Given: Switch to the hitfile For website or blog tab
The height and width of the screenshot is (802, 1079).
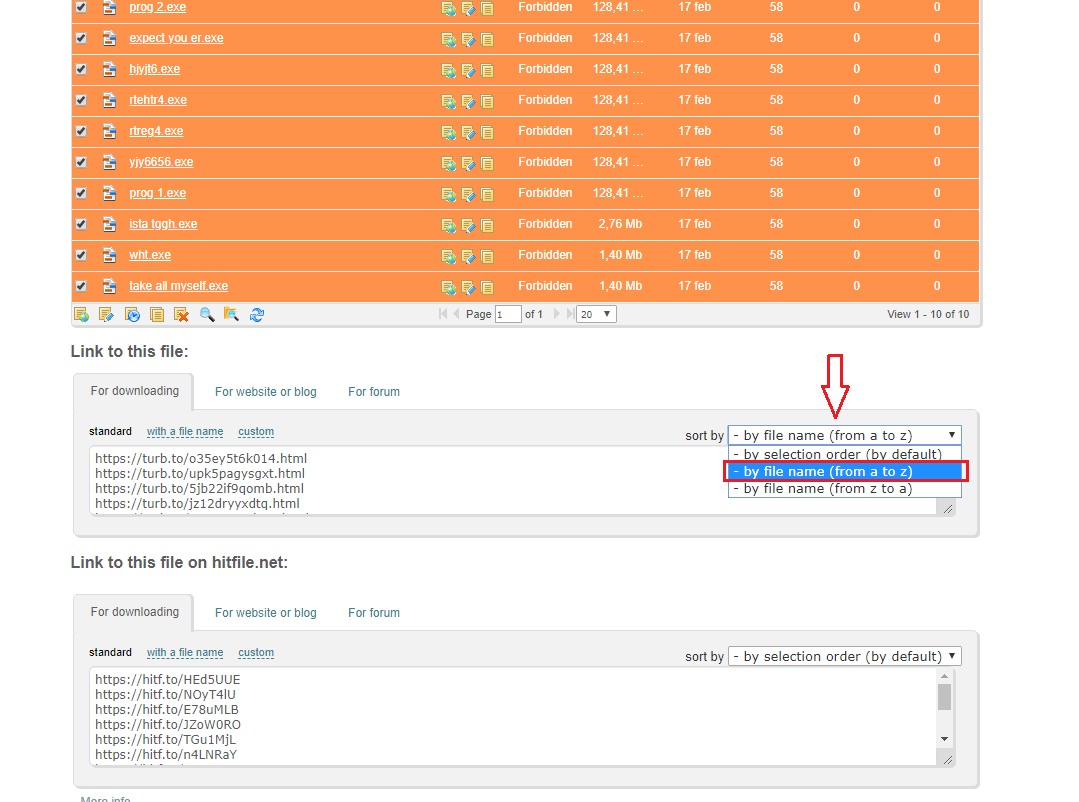Looking at the screenshot, I should (x=266, y=613).
